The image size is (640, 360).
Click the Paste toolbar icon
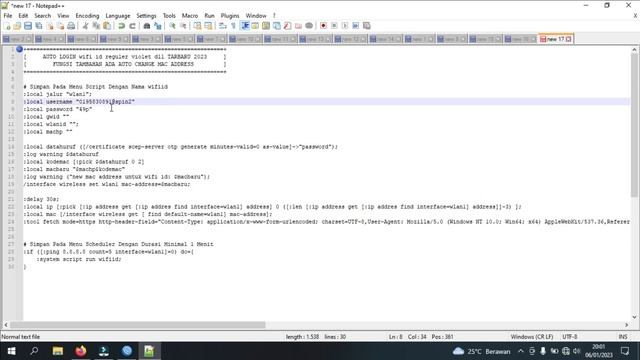[x=107, y=26]
